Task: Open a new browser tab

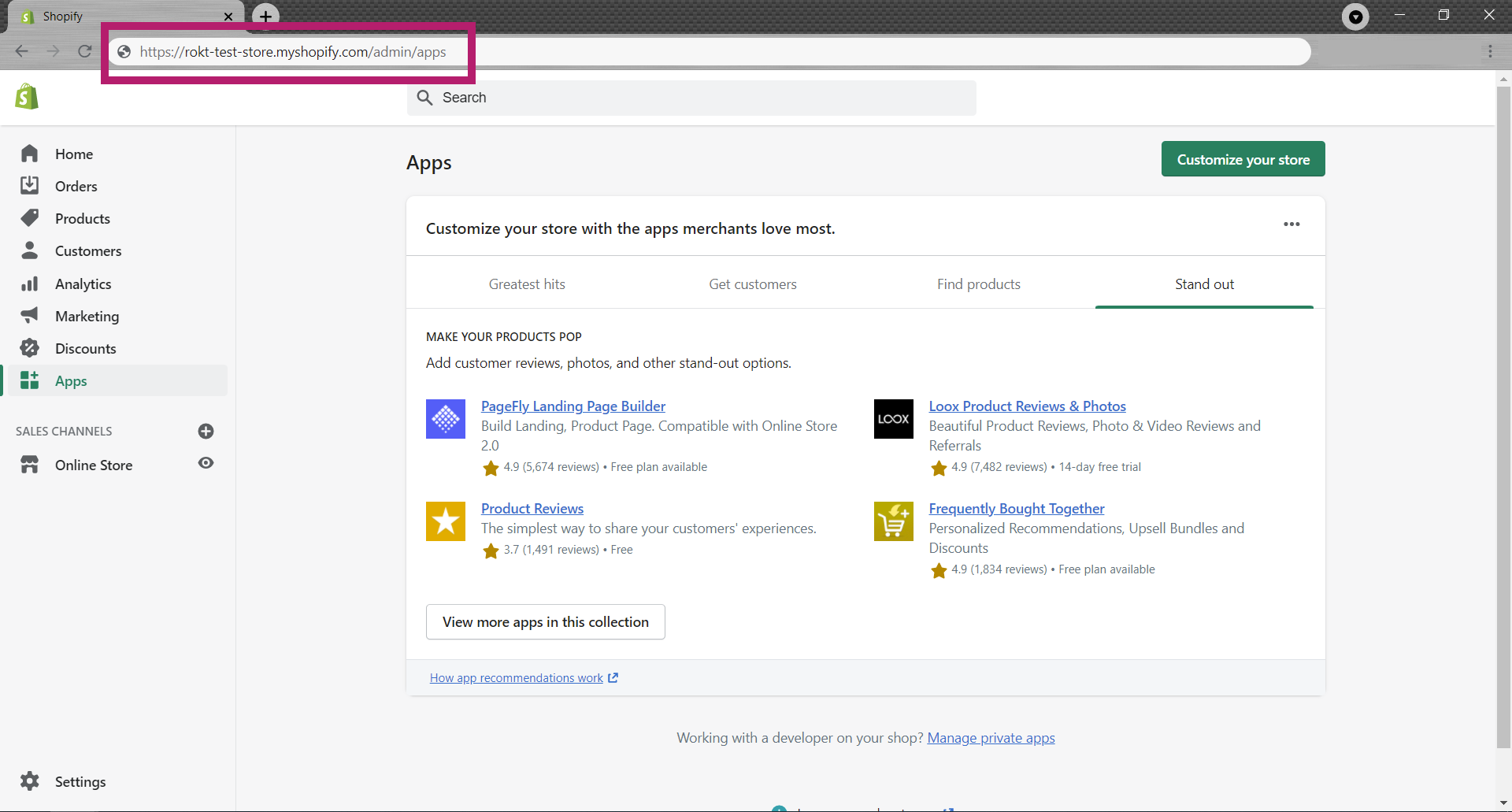Action: [266, 16]
